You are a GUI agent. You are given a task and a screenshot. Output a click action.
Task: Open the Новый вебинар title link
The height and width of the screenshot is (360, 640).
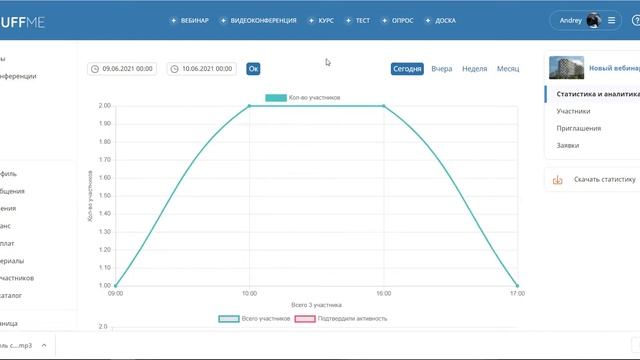(x=614, y=68)
